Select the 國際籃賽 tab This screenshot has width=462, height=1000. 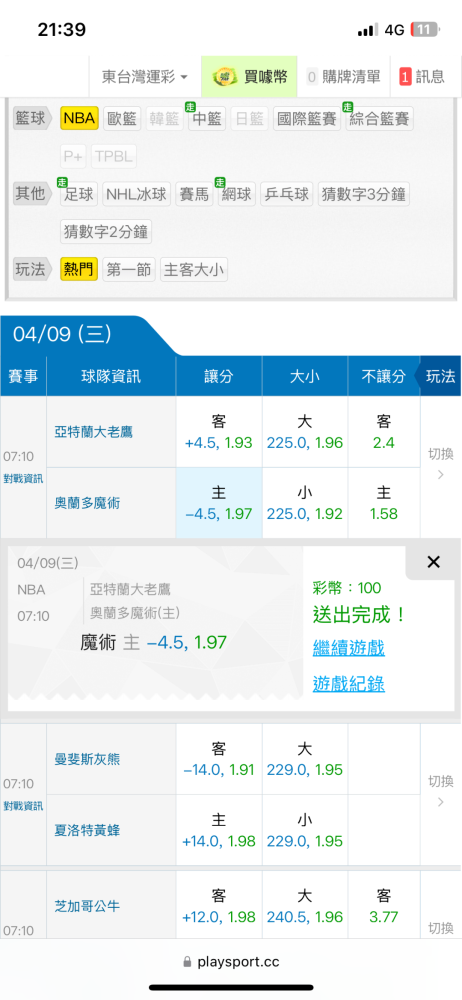coord(307,119)
